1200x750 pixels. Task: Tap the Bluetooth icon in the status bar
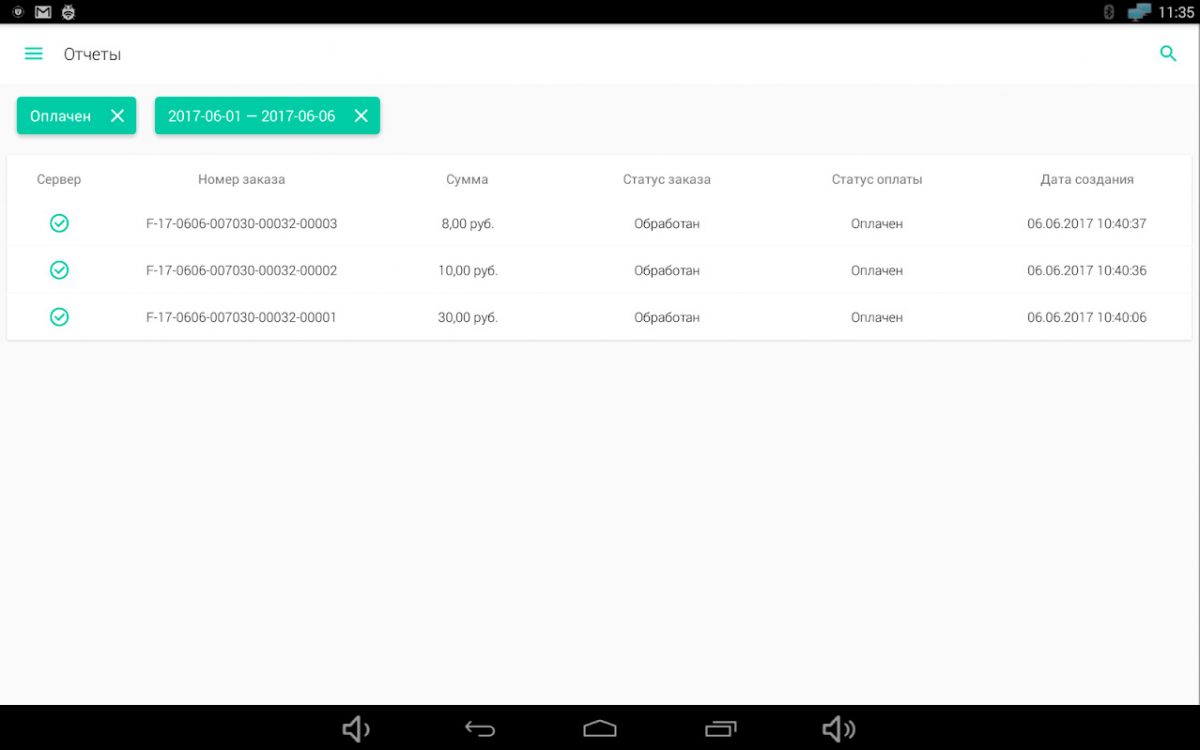1109,12
